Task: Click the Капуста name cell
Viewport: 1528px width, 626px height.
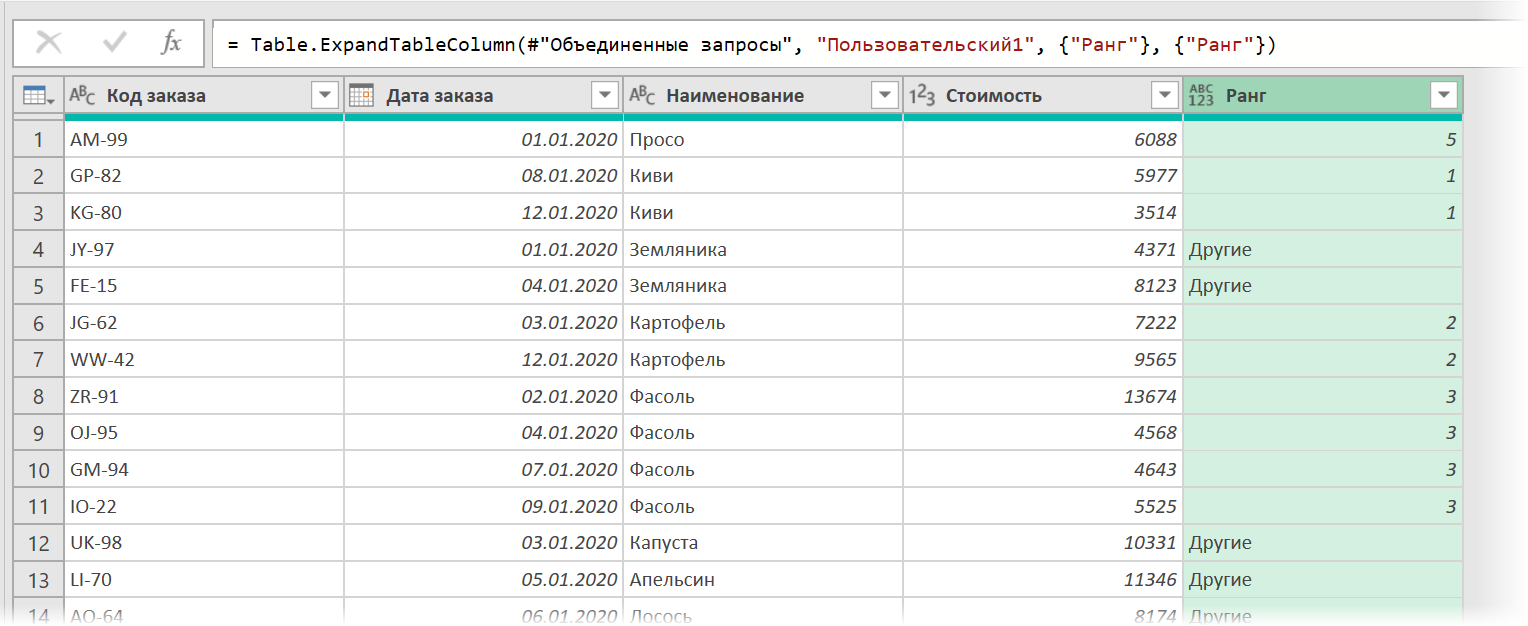Action: coord(763,543)
